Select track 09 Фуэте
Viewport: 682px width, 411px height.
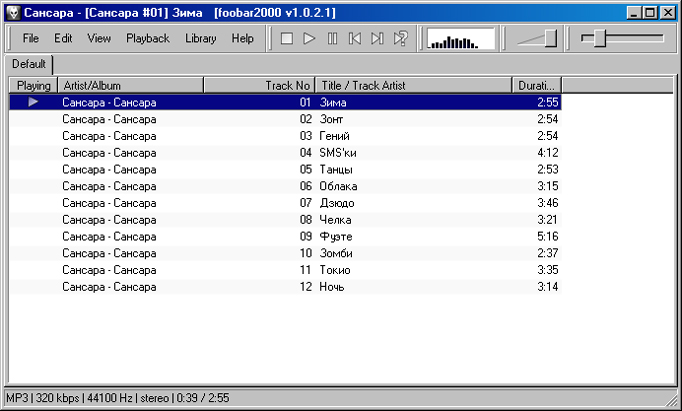285,236
